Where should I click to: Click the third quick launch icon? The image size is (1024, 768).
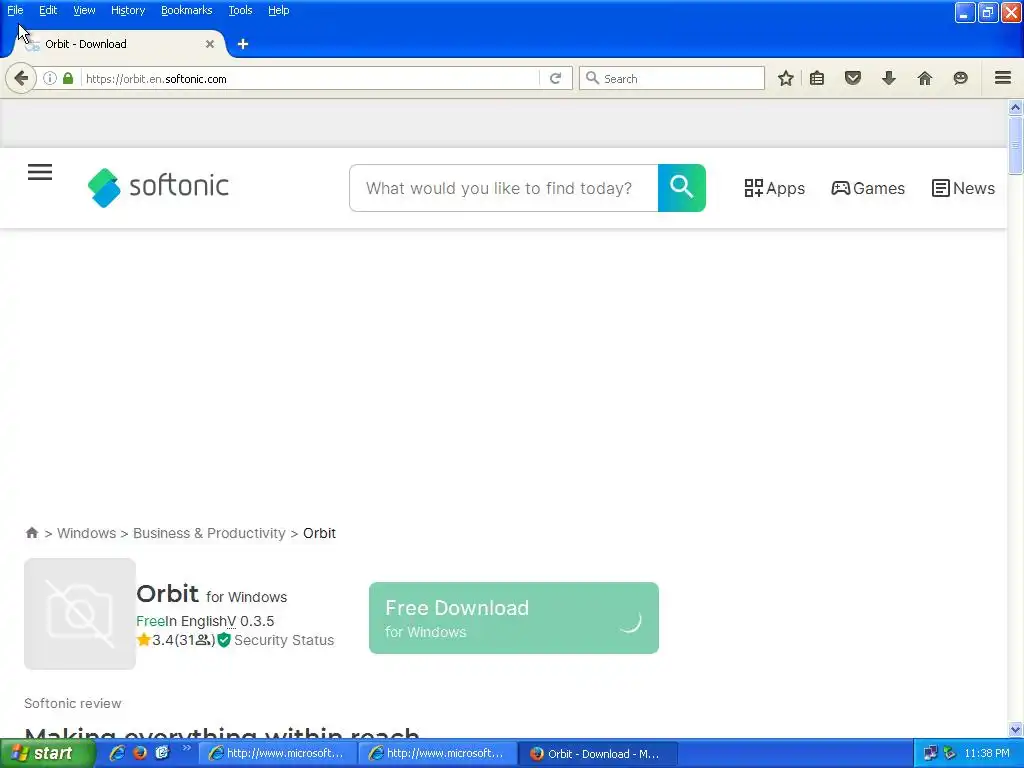click(x=162, y=753)
